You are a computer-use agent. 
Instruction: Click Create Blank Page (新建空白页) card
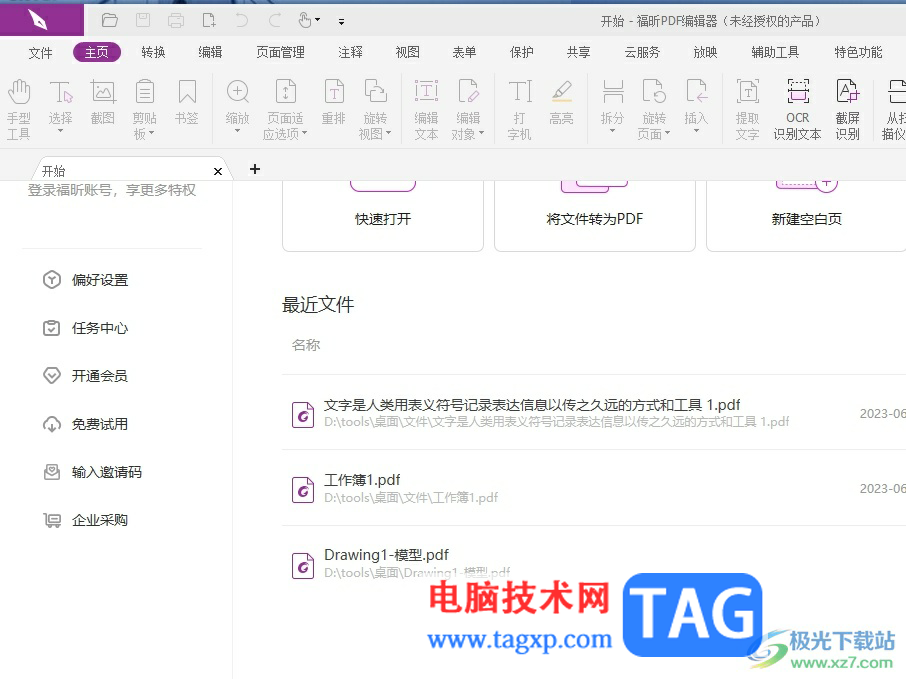[x=807, y=215]
